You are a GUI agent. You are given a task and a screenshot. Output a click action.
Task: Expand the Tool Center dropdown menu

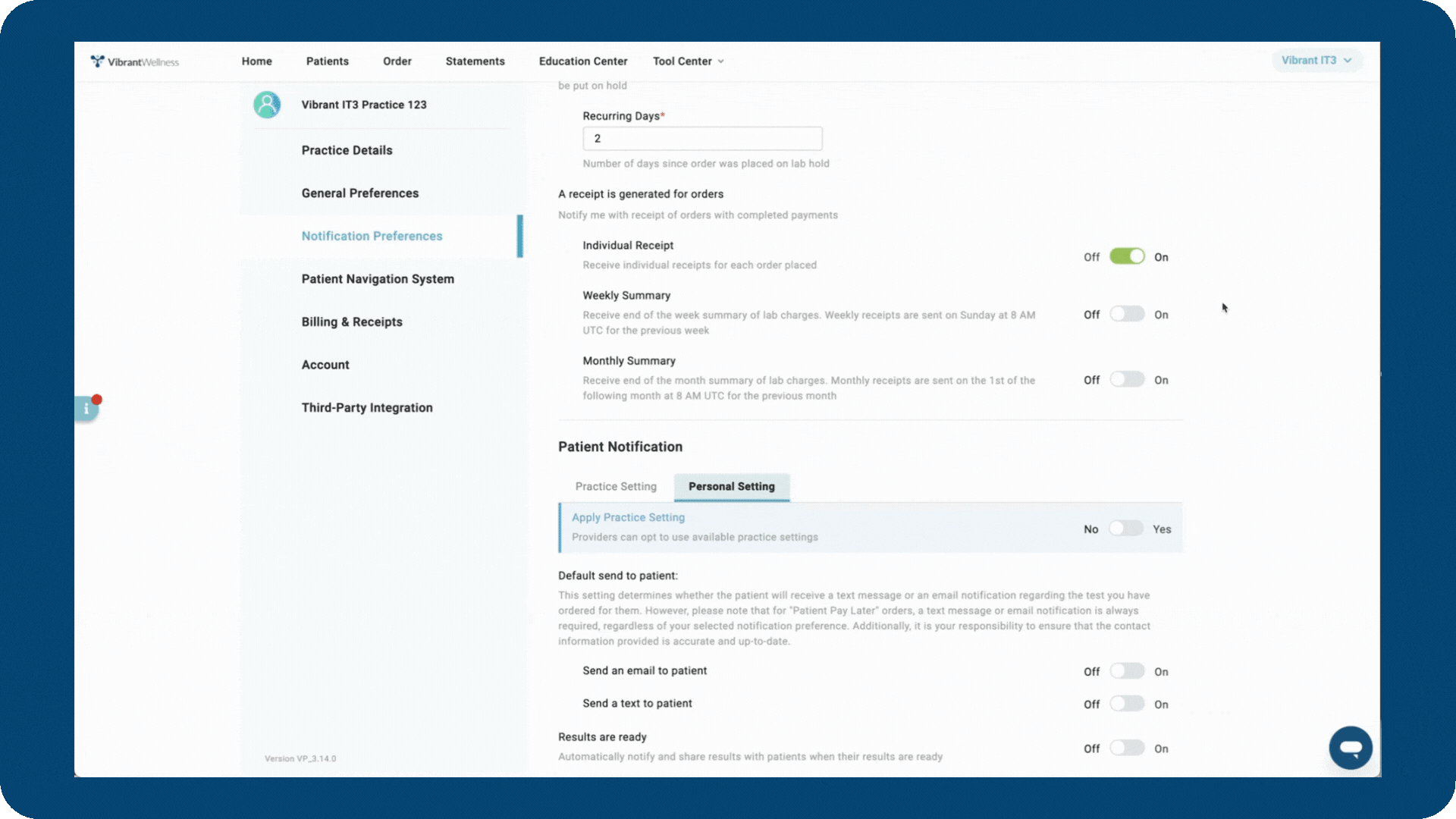click(x=688, y=61)
